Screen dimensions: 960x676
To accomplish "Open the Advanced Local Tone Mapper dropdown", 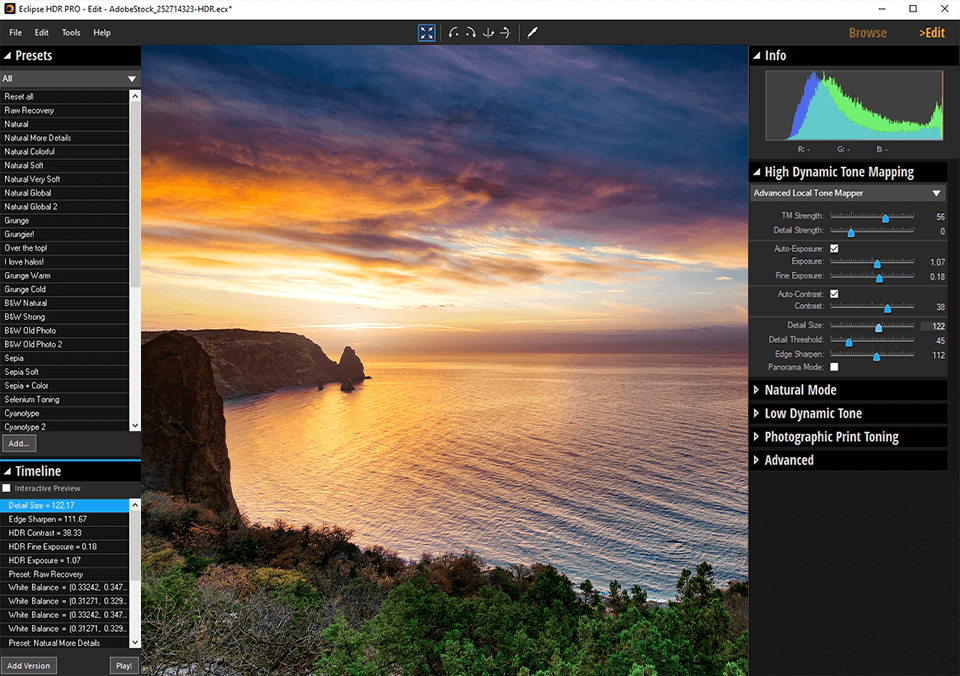I will 848,193.
